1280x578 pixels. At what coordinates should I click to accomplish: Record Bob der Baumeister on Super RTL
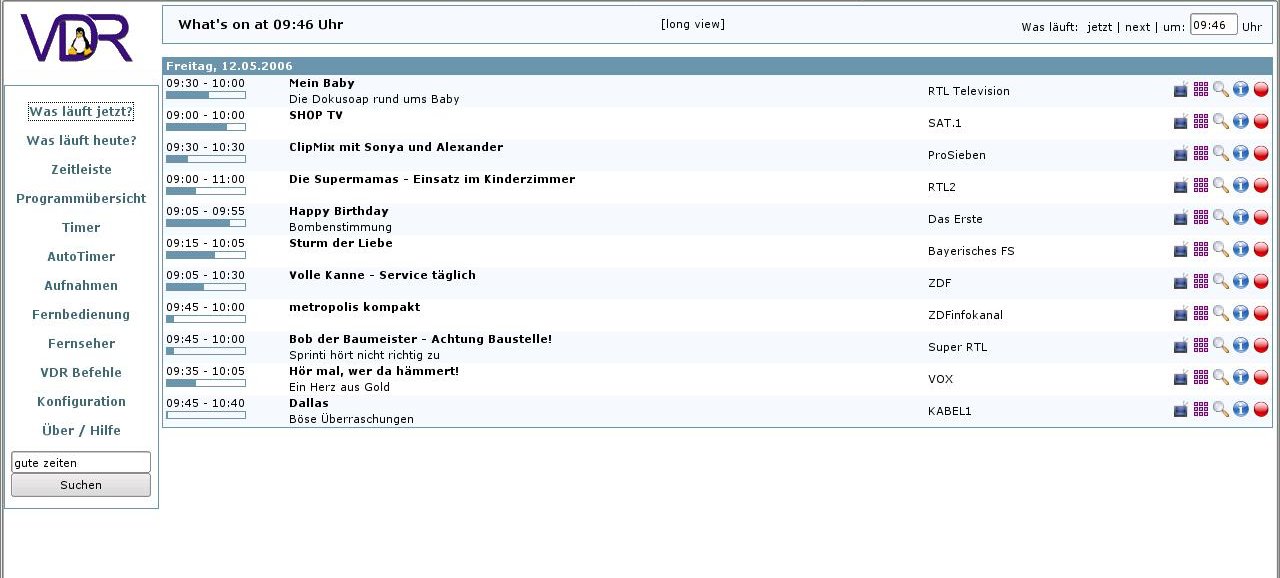[1261, 346]
